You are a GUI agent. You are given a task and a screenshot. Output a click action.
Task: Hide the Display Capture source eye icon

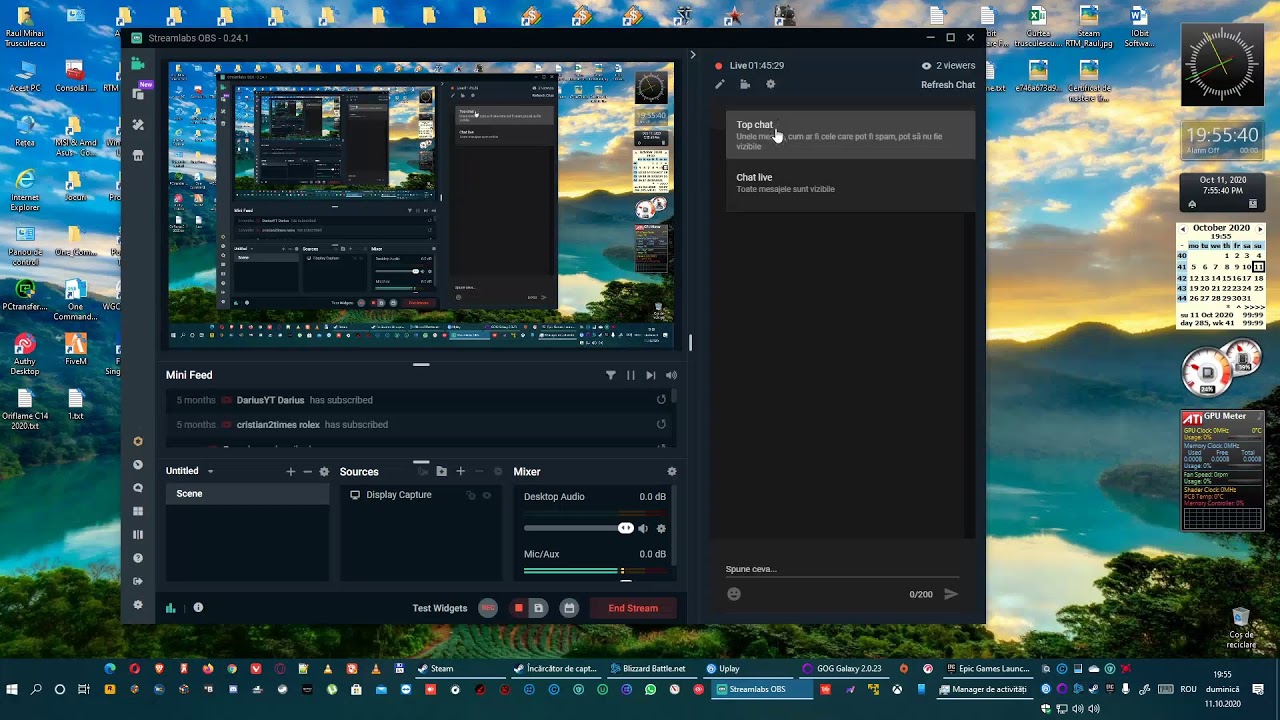(x=487, y=495)
